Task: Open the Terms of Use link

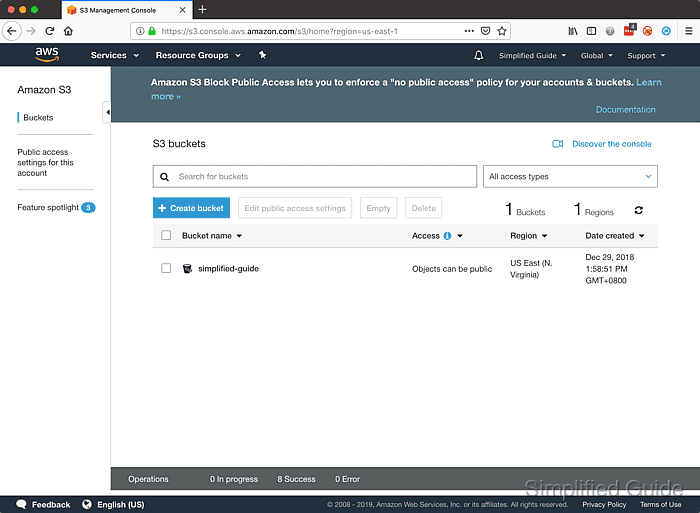Action: (x=660, y=505)
